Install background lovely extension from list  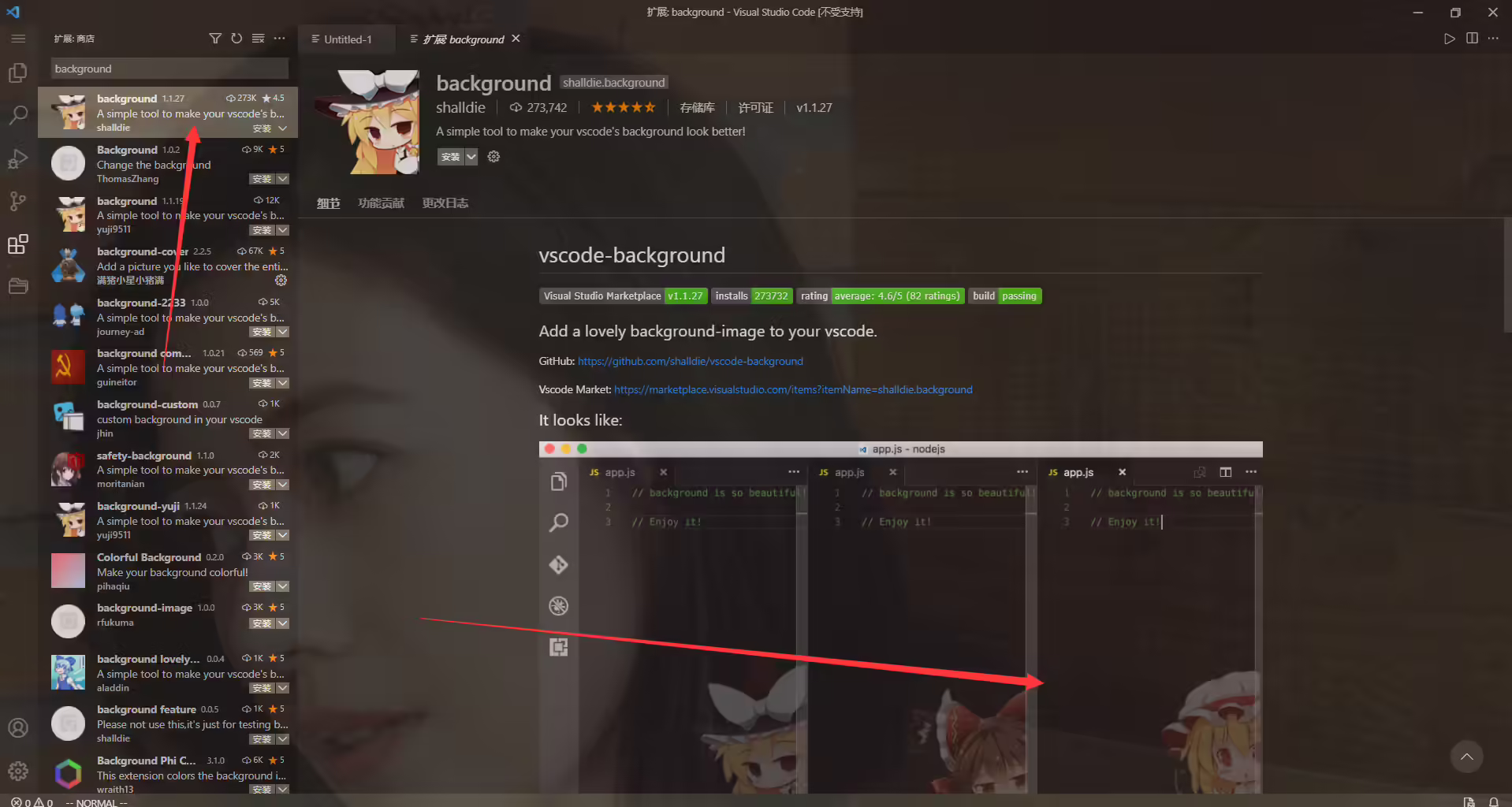pyautogui.click(x=262, y=688)
